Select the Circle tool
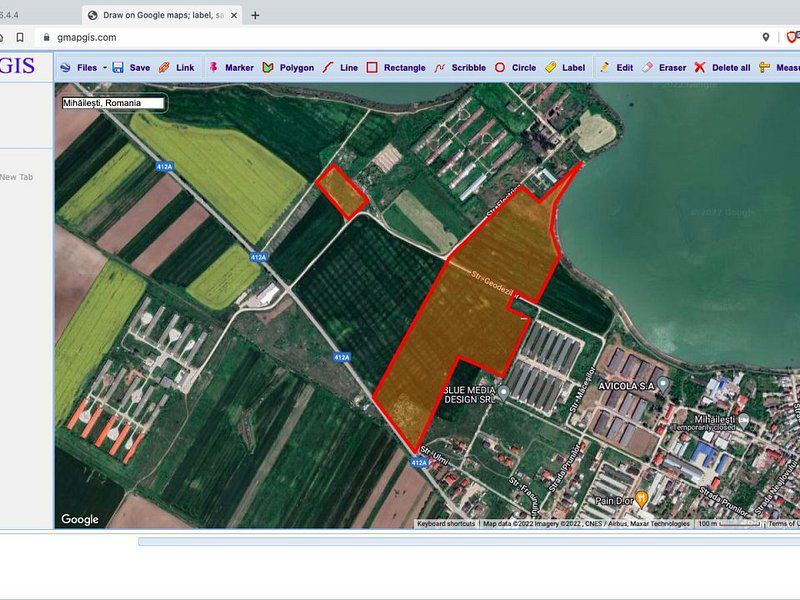Image resolution: width=800 pixels, height=600 pixels. (x=515, y=68)
